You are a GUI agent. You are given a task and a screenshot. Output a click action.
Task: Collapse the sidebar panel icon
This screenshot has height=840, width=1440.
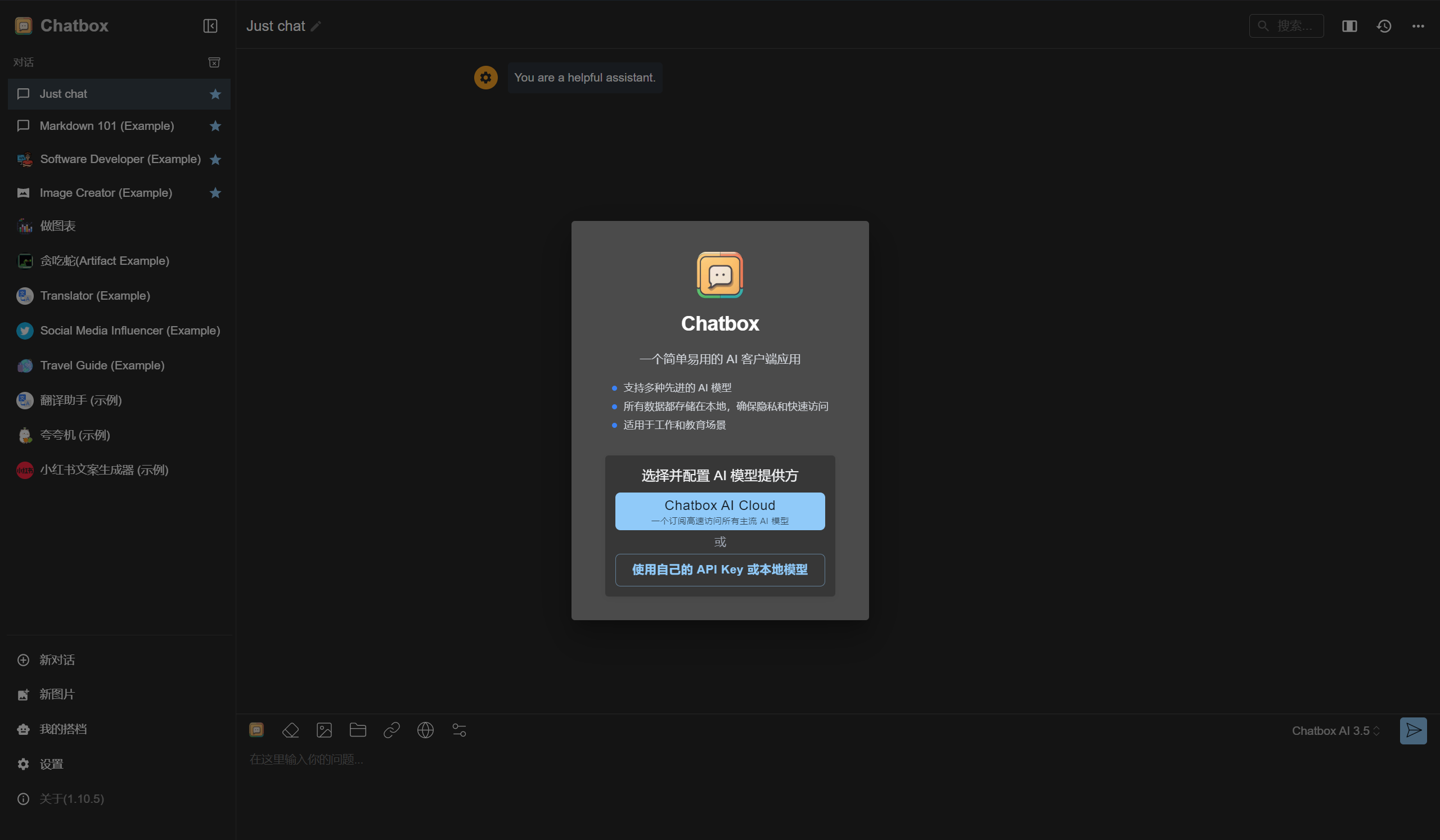click(210, 26)
